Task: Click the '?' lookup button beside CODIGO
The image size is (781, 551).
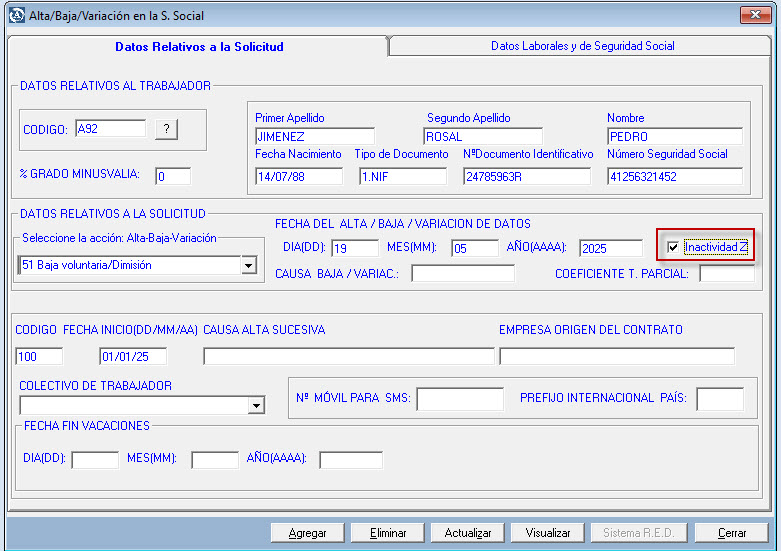Action: pos(166,129)
